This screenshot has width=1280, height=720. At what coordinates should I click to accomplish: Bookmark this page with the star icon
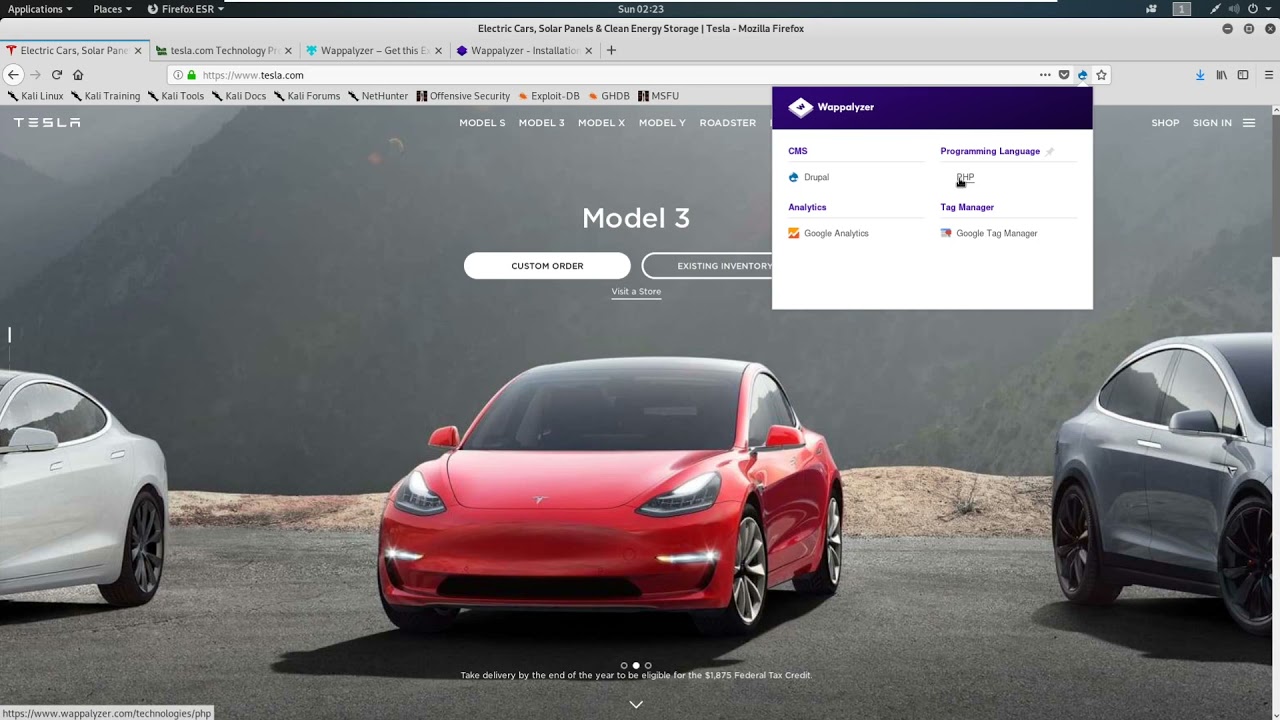(x=1101, y=75)
